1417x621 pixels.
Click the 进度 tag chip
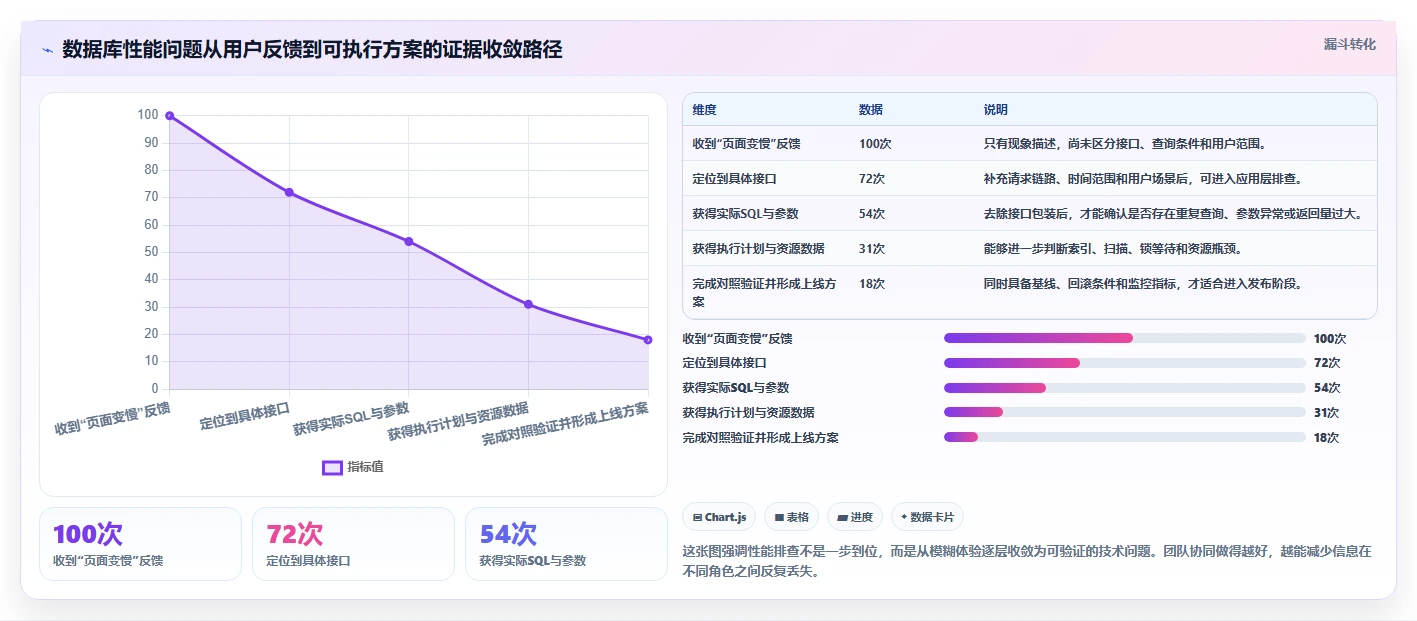pyautogui.click(x=855, y=517)
